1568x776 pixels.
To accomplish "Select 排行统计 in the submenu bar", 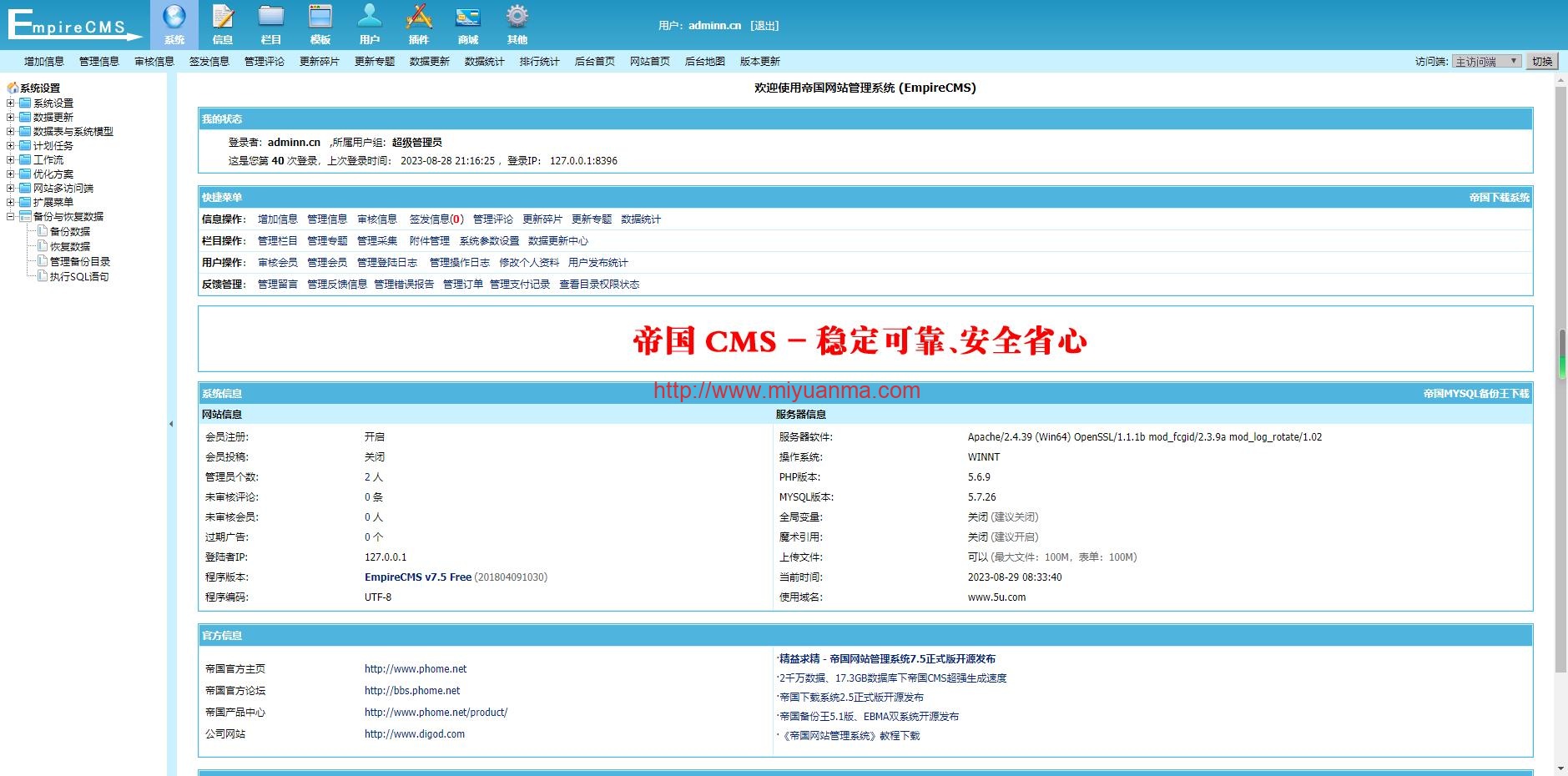I will point(540,62).
